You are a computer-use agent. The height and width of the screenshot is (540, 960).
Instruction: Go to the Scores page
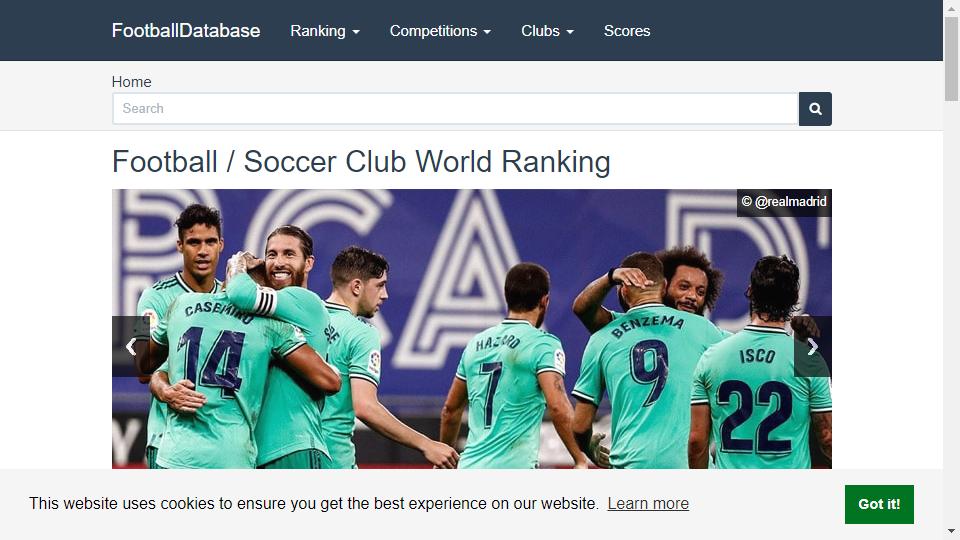[627, 31]
